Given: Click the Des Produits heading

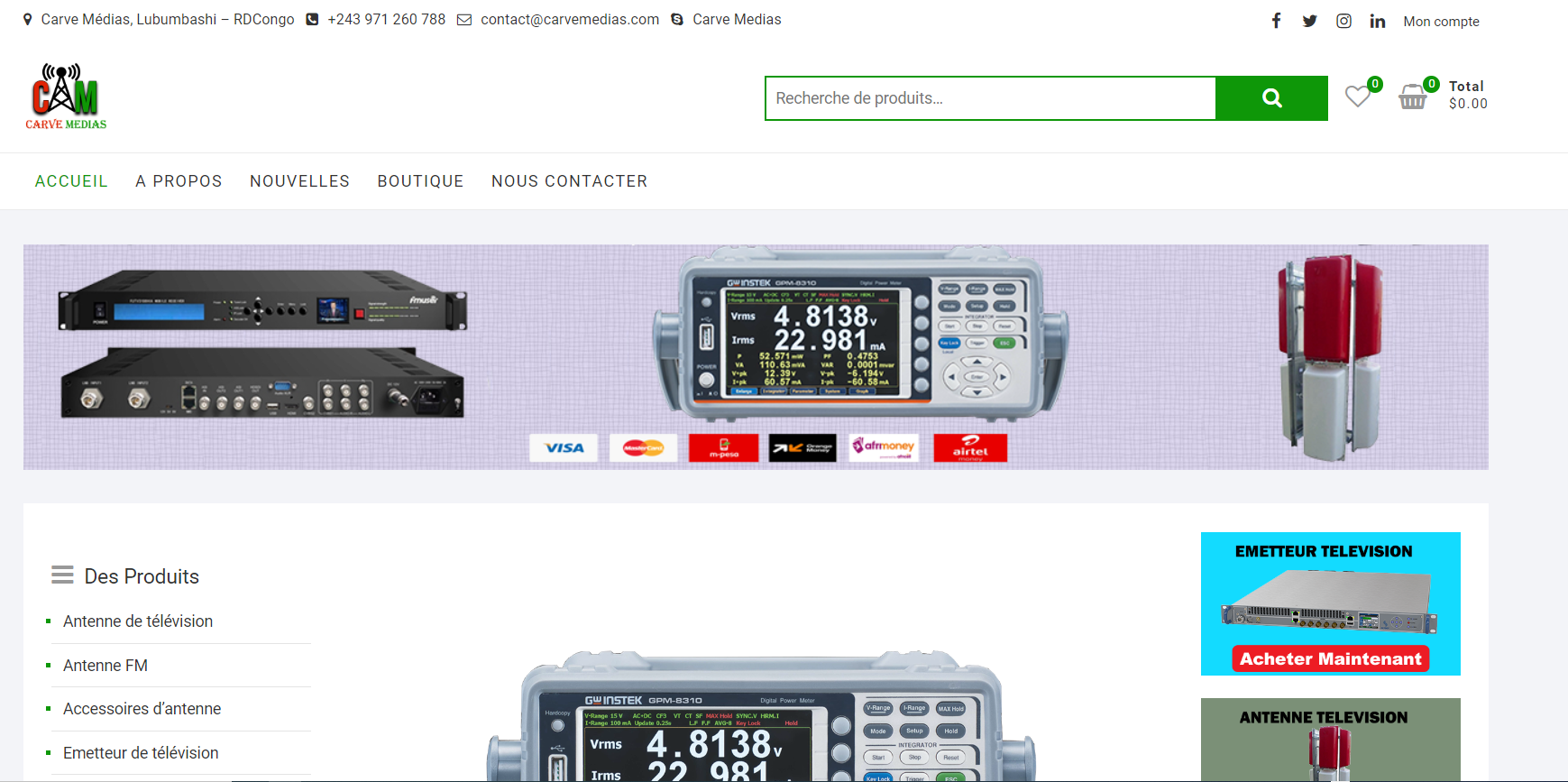Looking at the screenshot, I should pos(142,576).
